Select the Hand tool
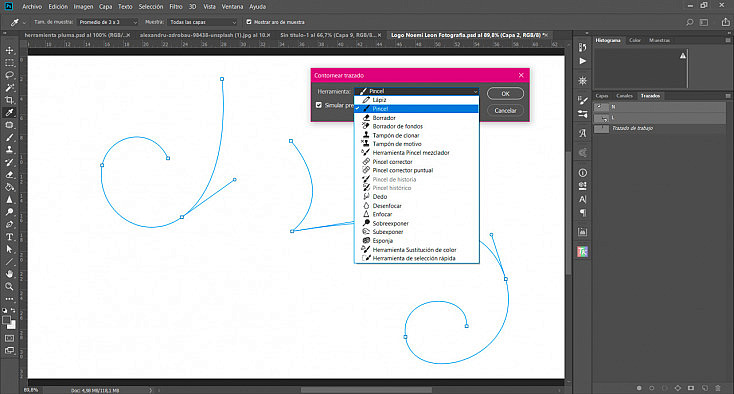The image size is (734, 394). (9, 274)
